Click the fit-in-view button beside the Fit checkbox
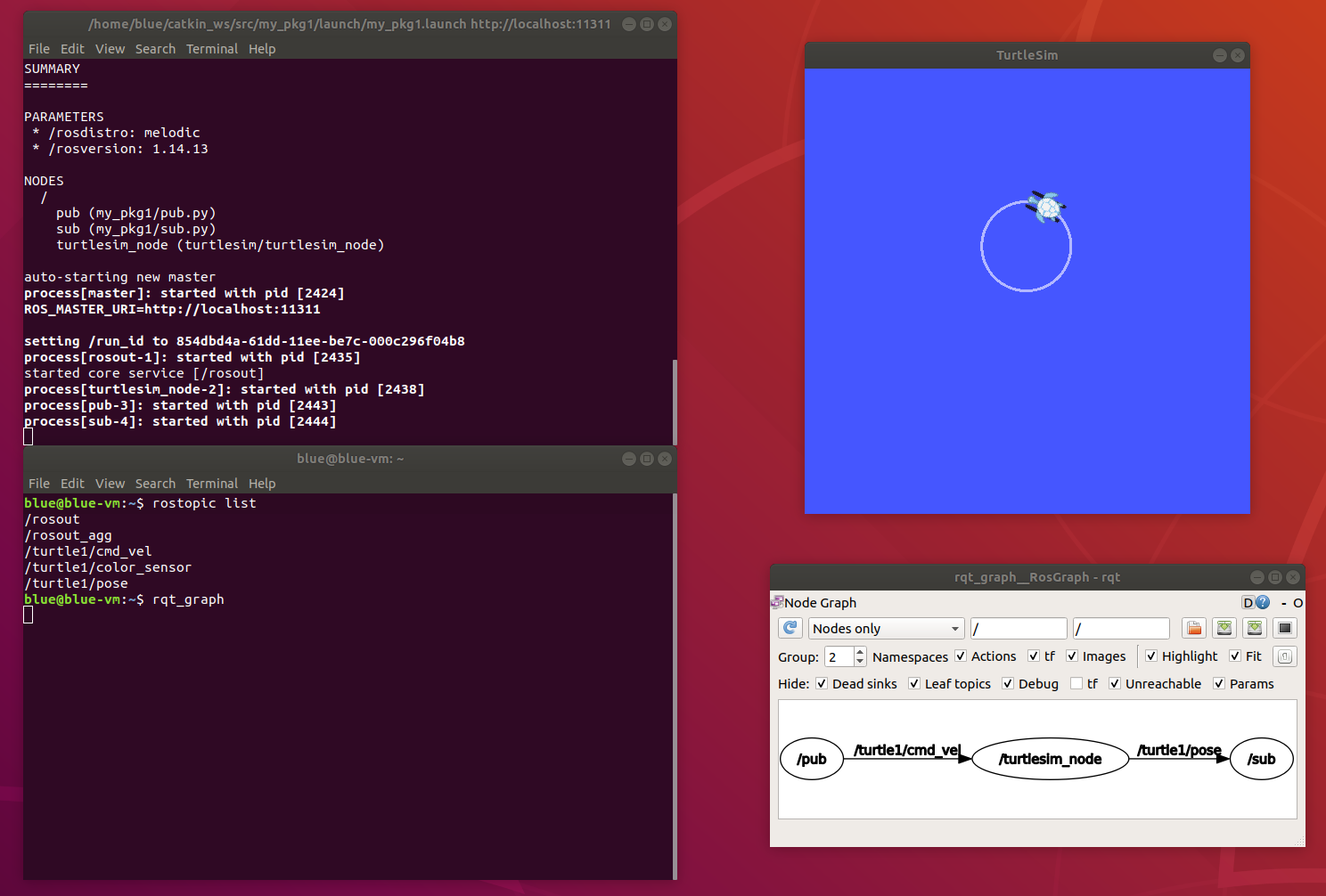The image size is (1326, 896). coord(1284,656)
